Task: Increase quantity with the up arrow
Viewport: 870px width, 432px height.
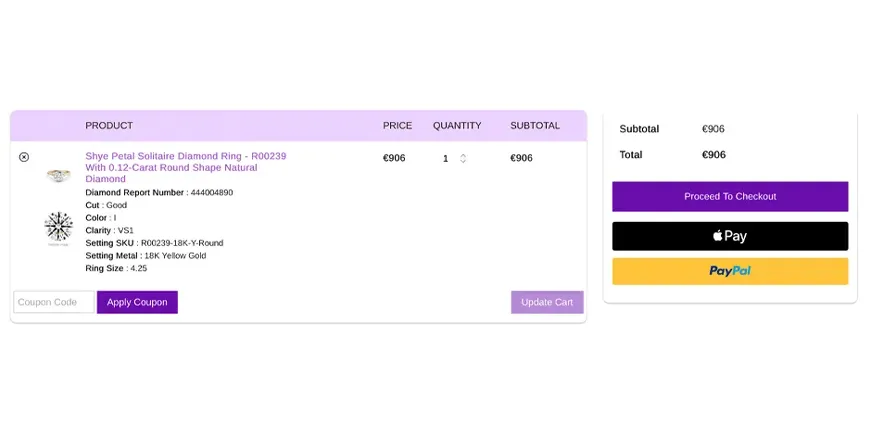Action: (x=463, y=155)
